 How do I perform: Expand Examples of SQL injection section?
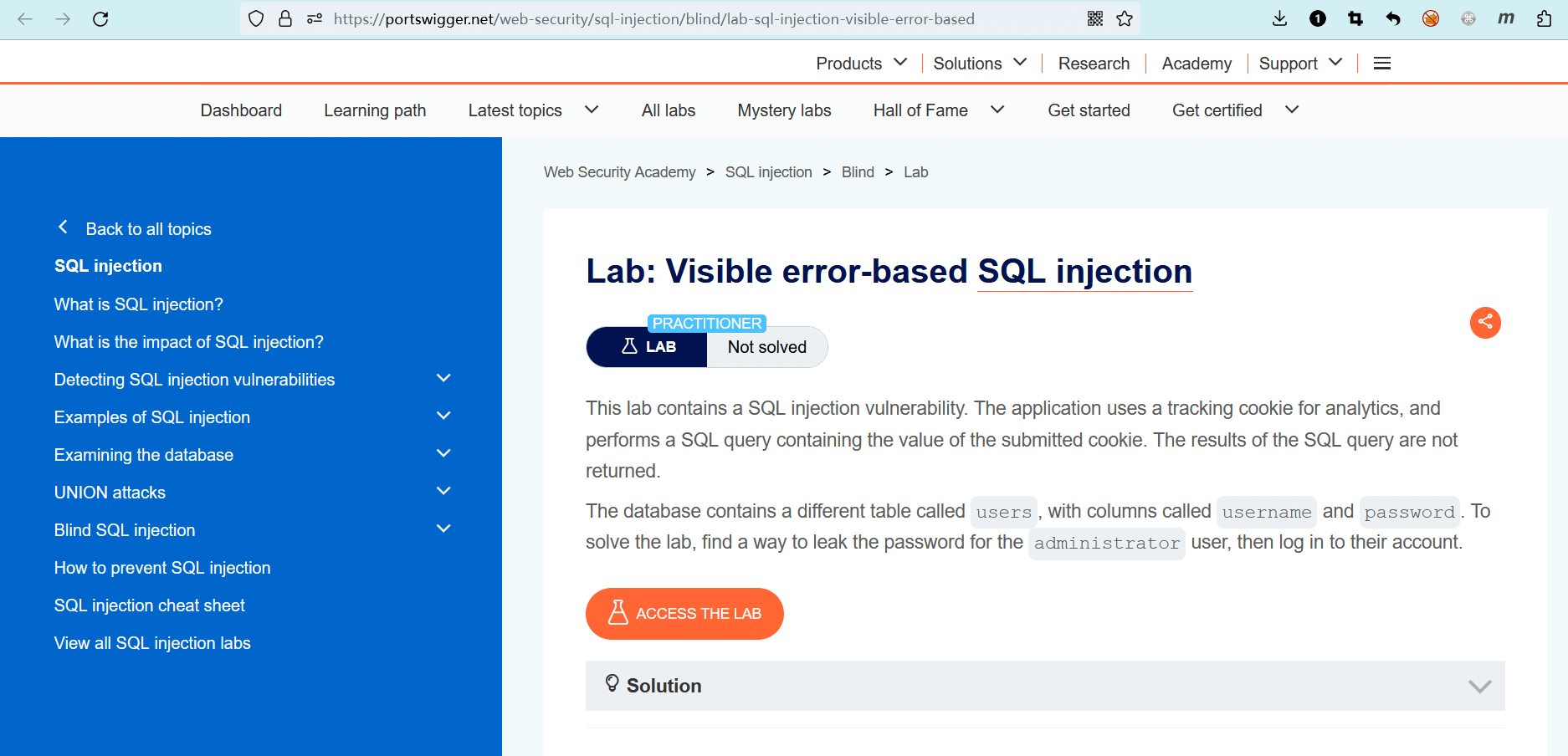(443, 416)
